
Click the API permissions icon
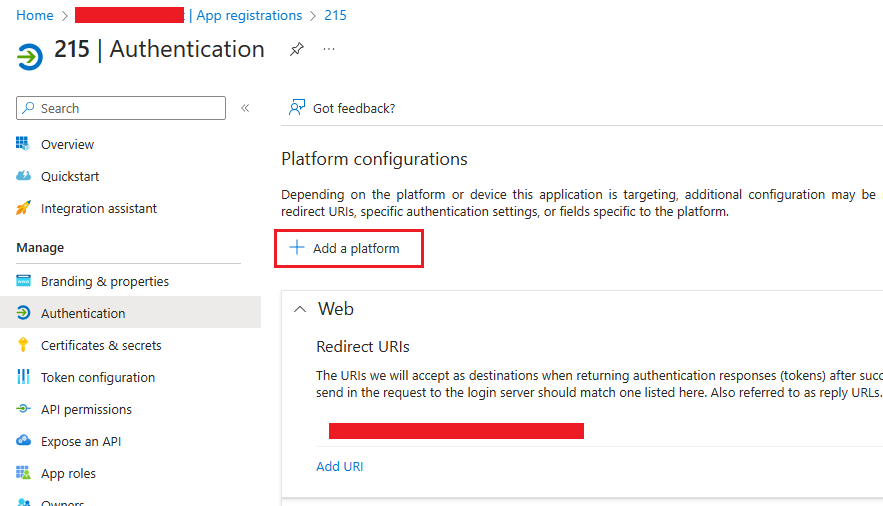click(x=24, y=409)
